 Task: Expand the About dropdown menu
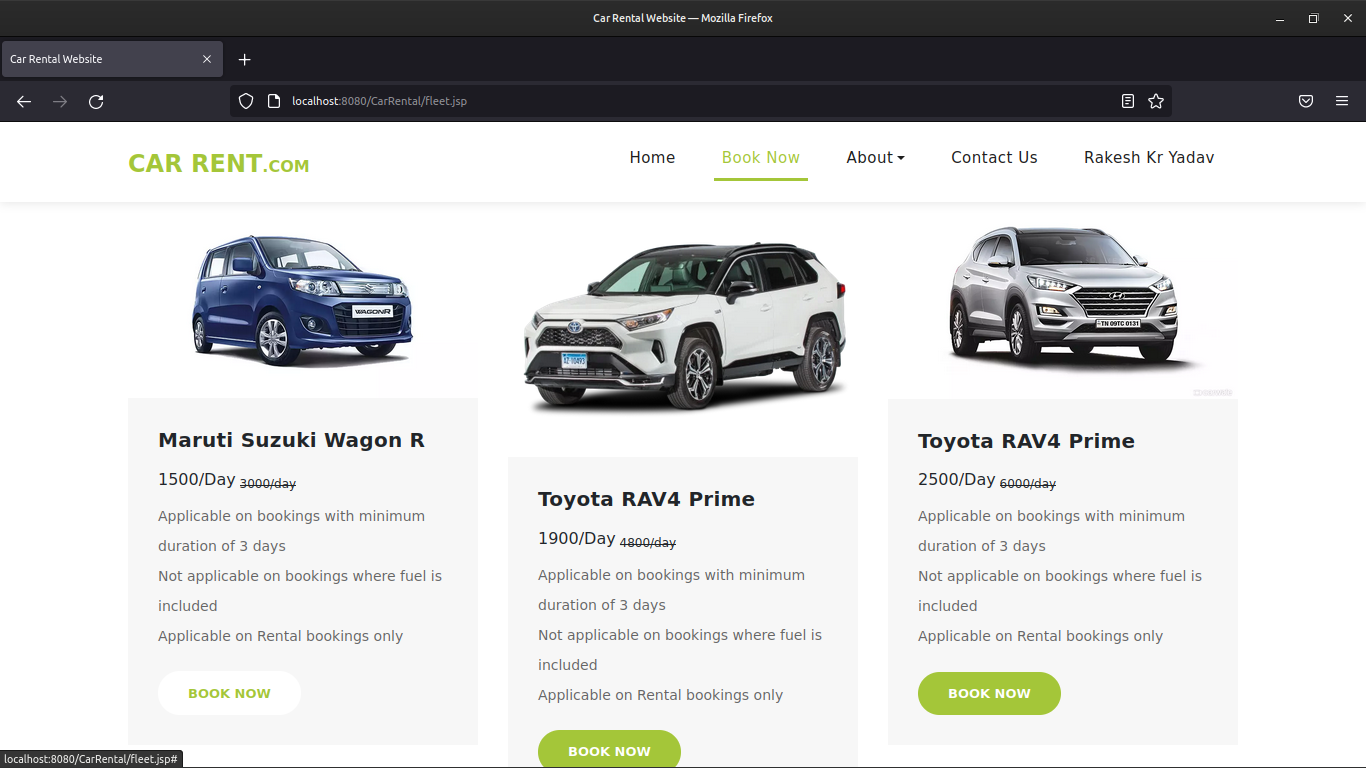click(x=875, y=158)
